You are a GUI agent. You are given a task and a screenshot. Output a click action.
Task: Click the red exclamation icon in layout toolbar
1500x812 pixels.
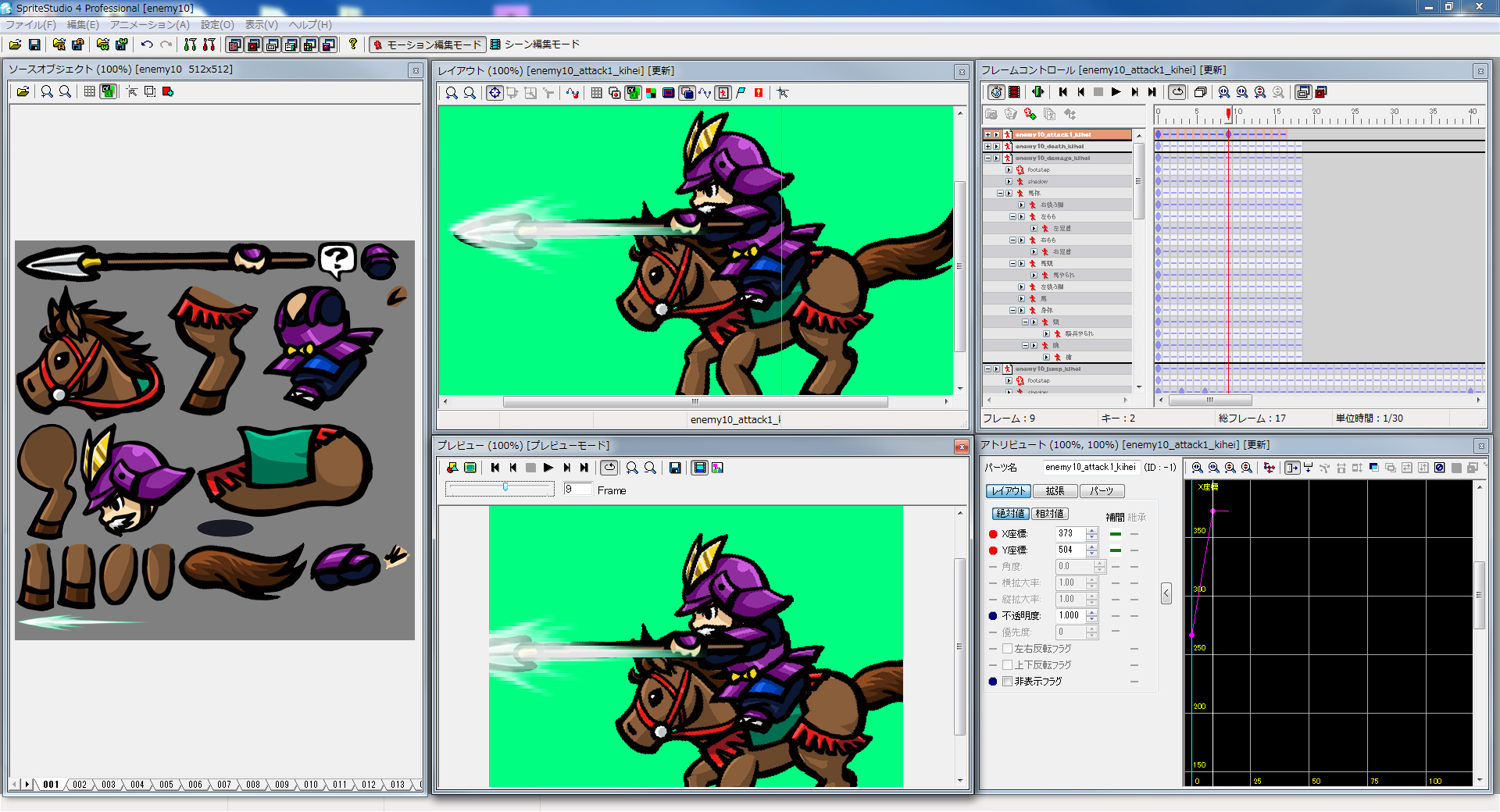point(759,93)
